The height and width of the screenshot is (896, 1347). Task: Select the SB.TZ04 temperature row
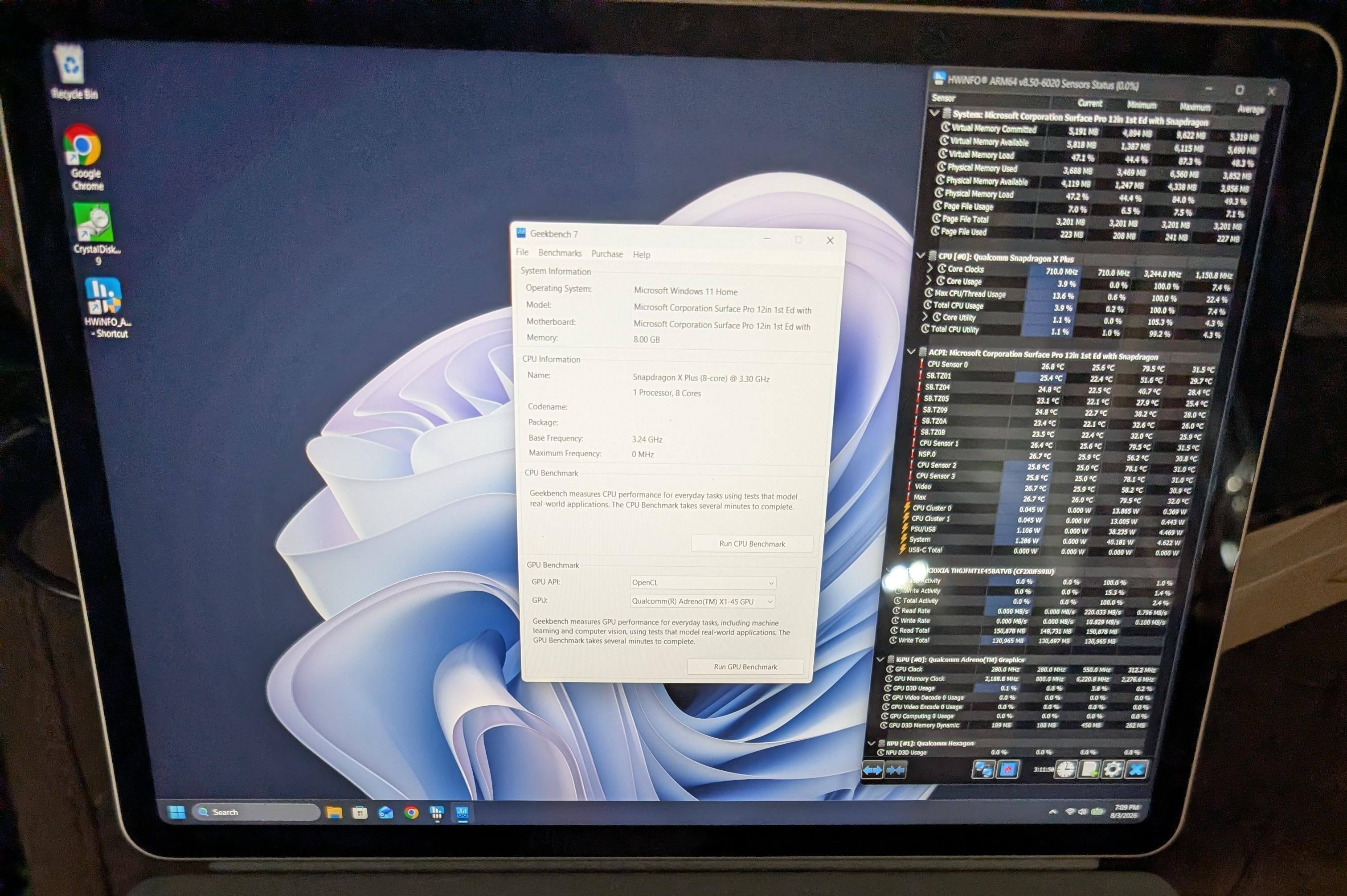click(x=1063, y=389)
